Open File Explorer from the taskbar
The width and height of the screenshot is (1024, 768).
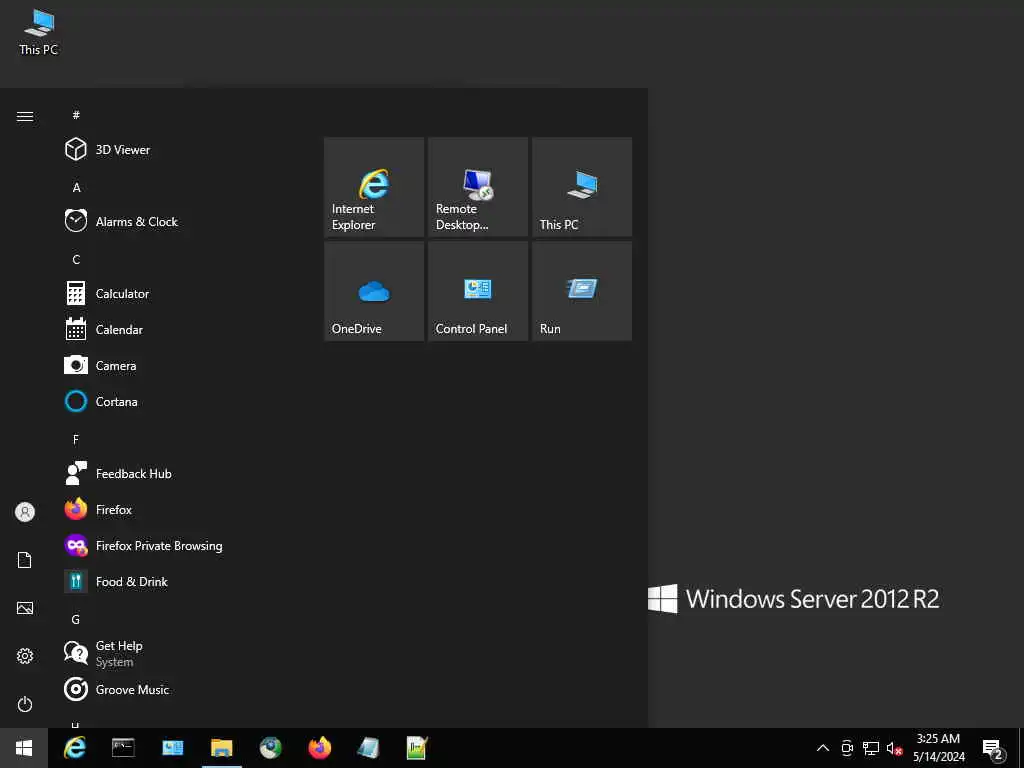[x=221, y=748]
